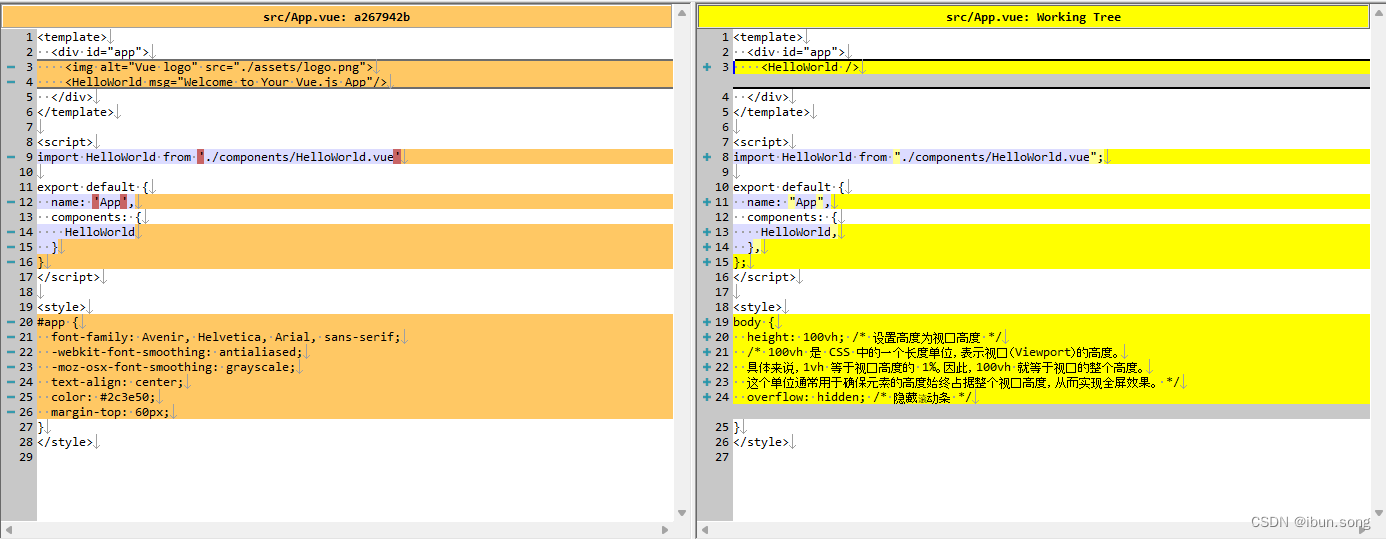Click the '#app {' line in left pane

pyautogui.click(x=355, y=322)
